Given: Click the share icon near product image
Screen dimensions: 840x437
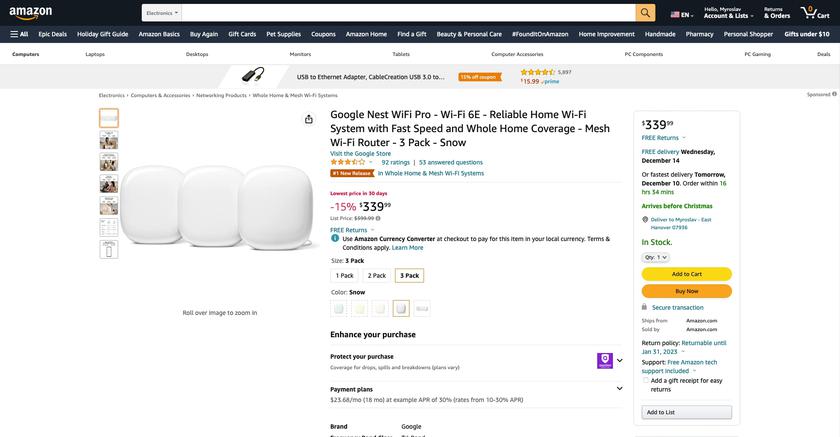Looking at the screenshot, I should click(309, 119).
